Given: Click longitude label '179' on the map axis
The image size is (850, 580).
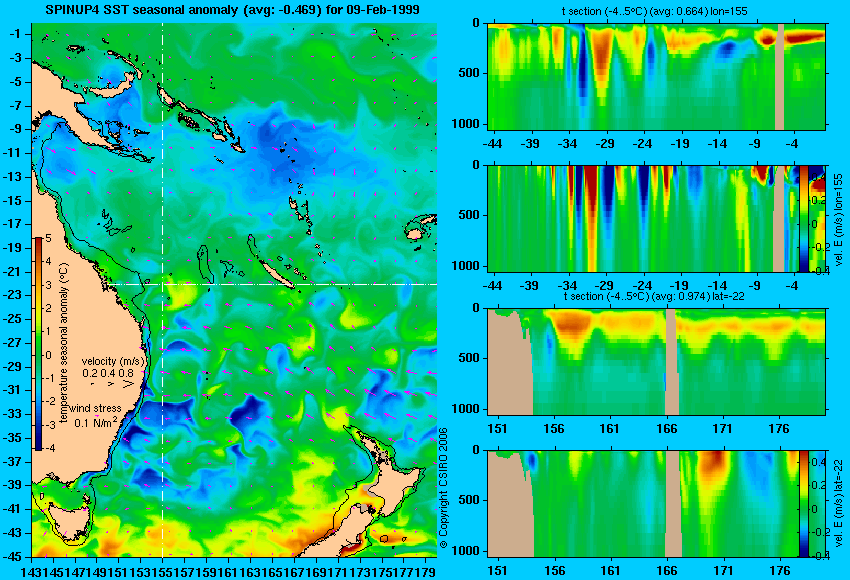Looking at the screenshot, I should click(427, 571).
